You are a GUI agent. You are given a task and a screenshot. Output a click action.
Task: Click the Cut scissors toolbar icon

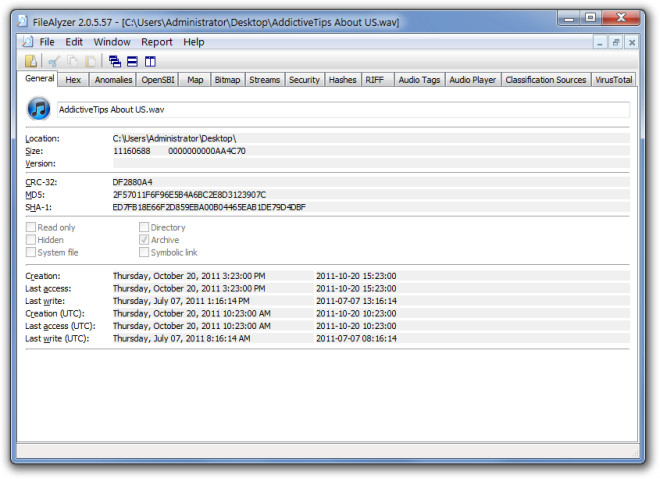click(x=54, y=61)
